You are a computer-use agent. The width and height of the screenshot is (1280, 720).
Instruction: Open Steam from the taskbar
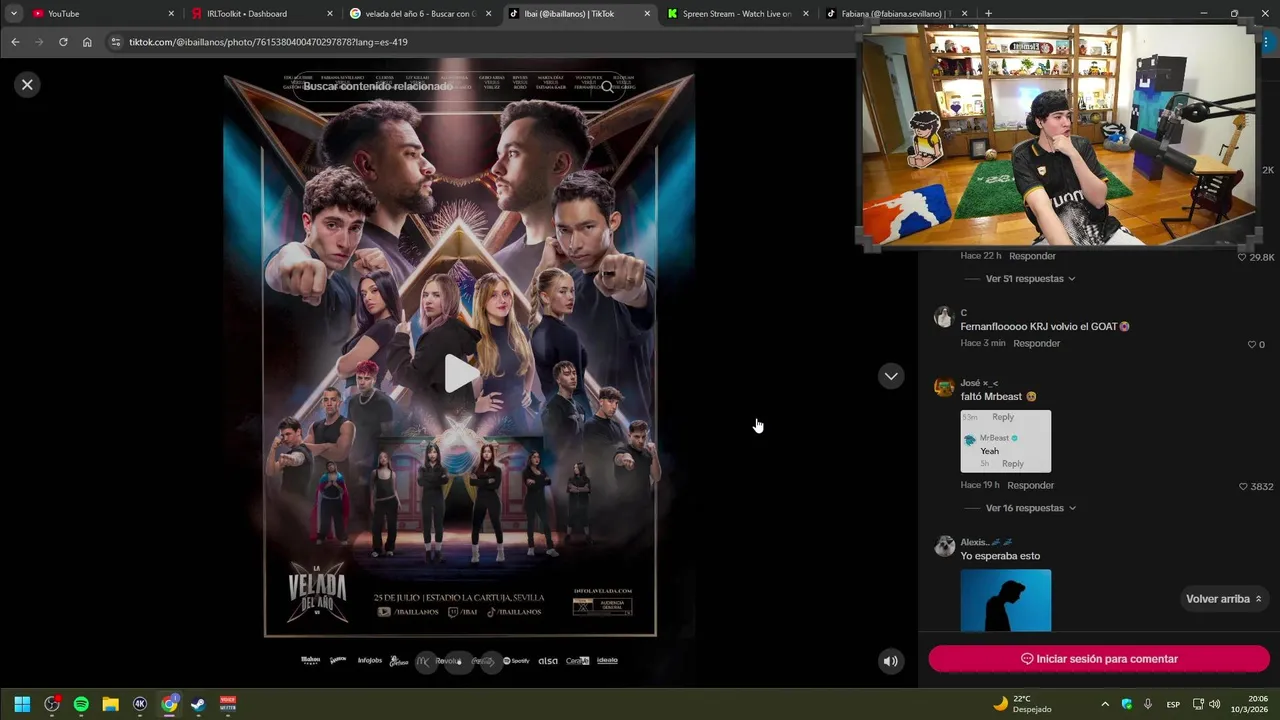tap(198, 704)
